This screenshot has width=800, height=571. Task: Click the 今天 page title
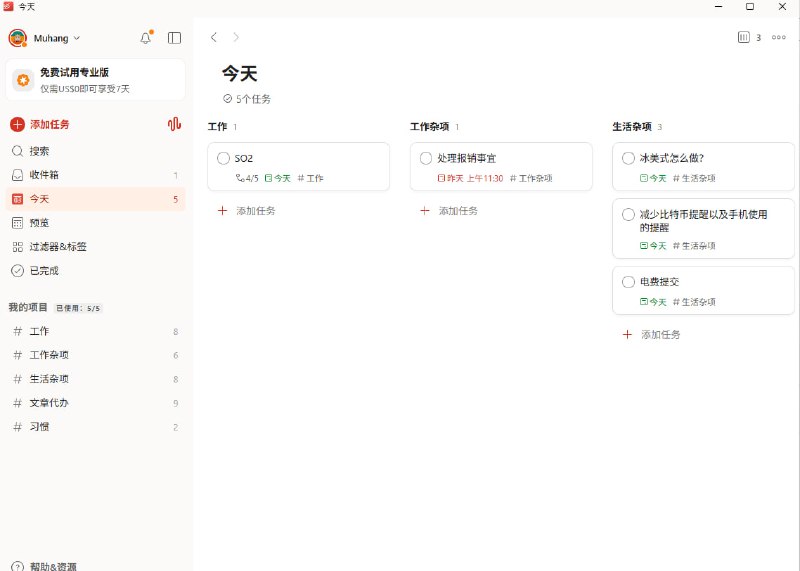click(x=240, y=73)
